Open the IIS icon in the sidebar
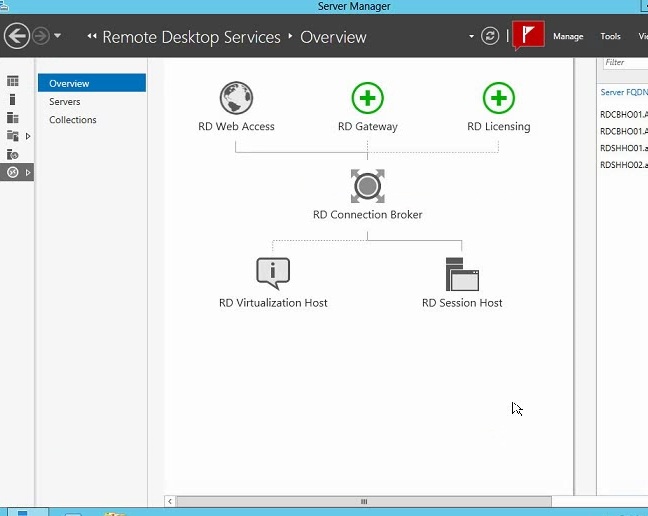This screenshot has height=516, width=648. point(12,154)
